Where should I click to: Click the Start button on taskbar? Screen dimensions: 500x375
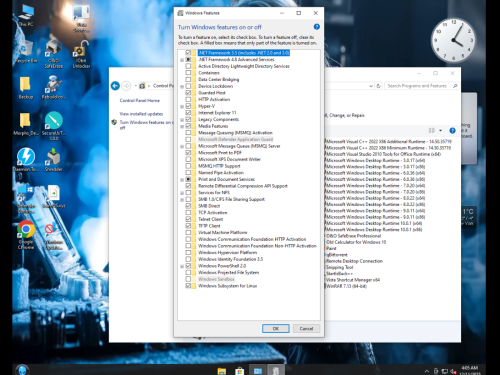point(22,370)
